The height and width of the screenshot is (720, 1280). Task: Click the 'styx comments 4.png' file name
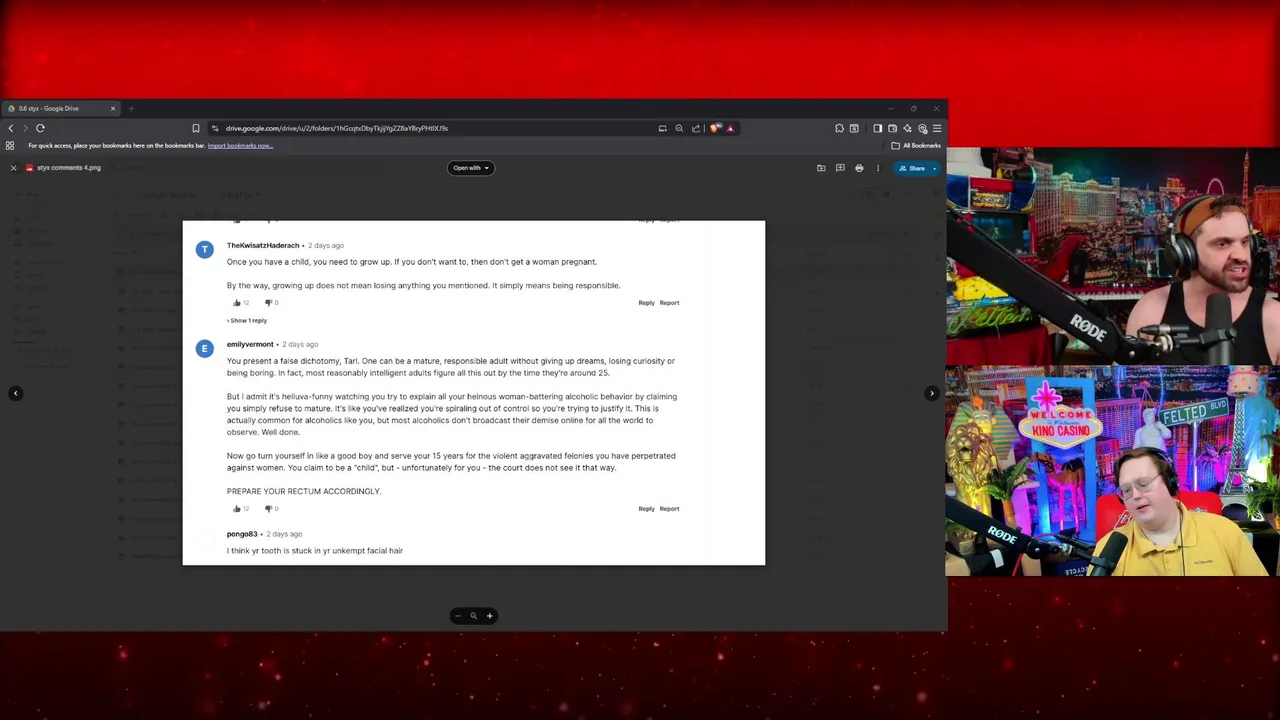(69, 168)
